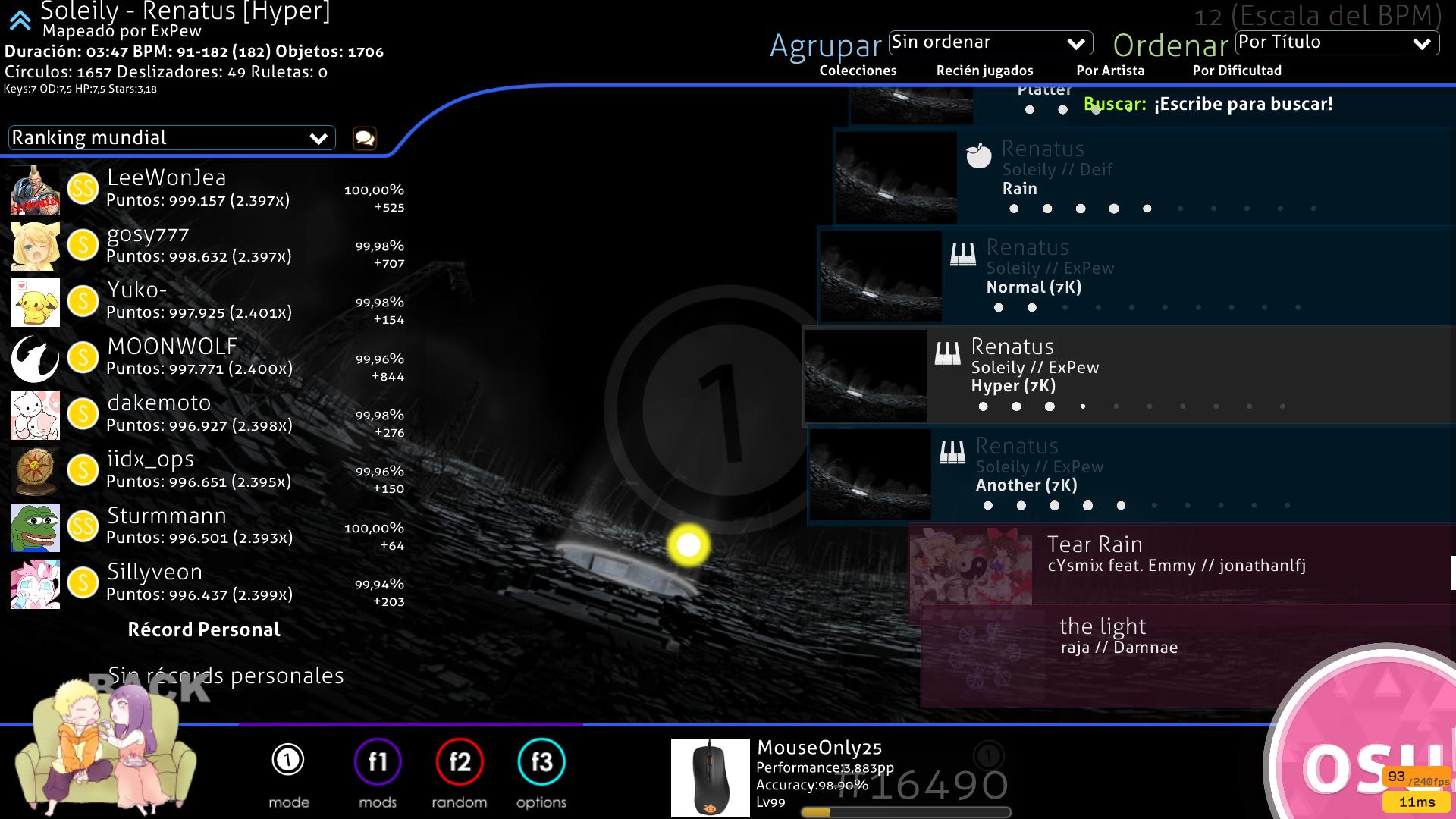The image size is (1456, 819).
Task: Switch to the Recién jugados tab
Action: (x=984, y=71)
